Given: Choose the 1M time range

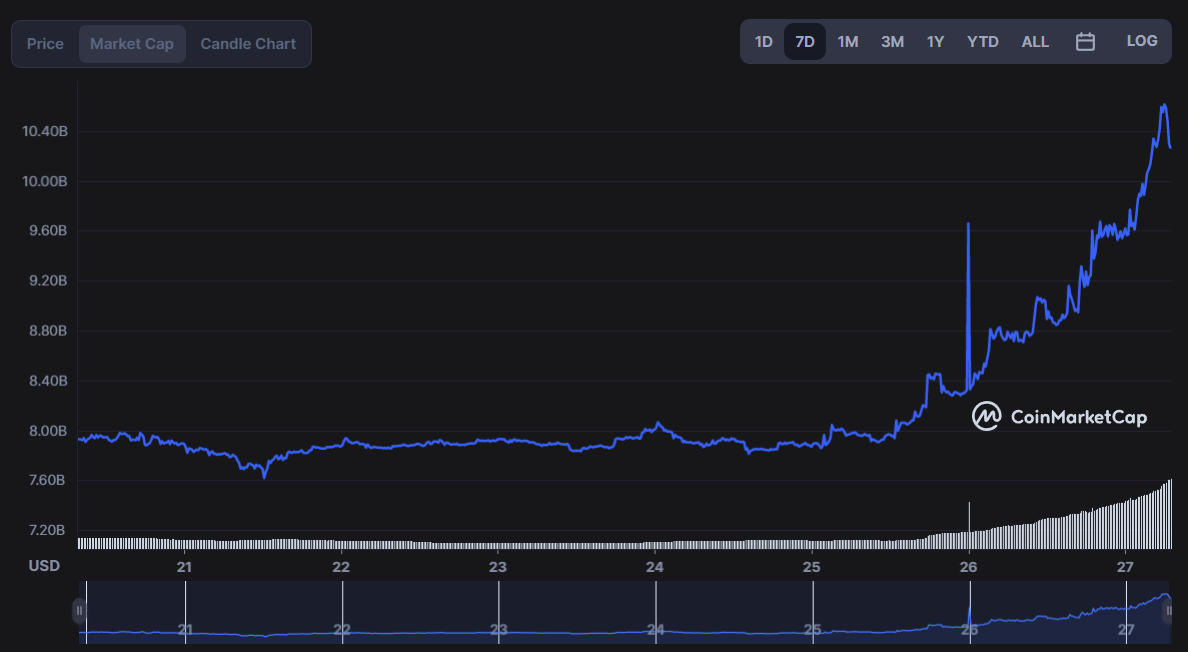Looking at the screenshot, I should 848,42.
